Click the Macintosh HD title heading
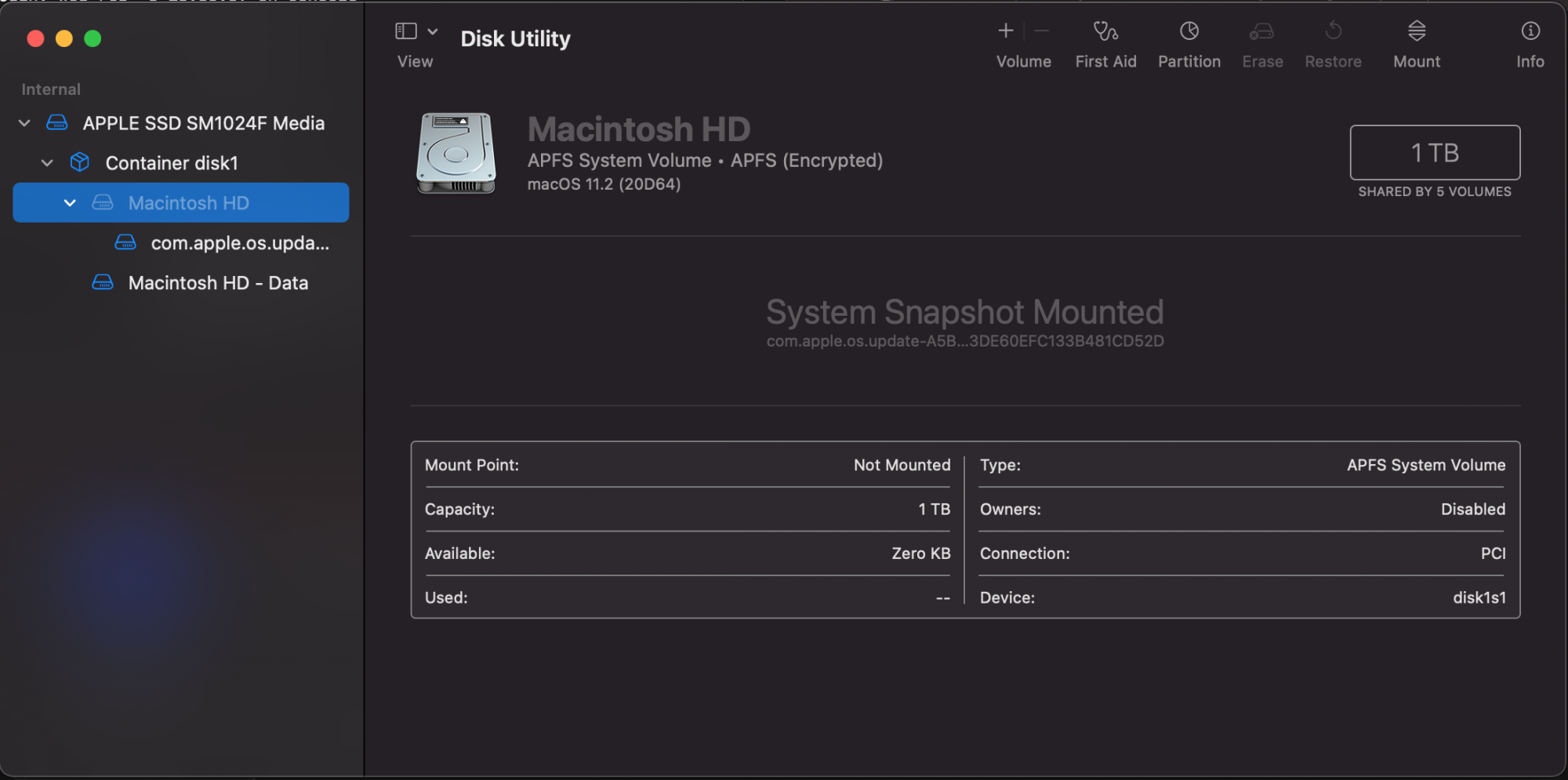The height and width of the screenshot is (780, 1568). coord(639,129)
